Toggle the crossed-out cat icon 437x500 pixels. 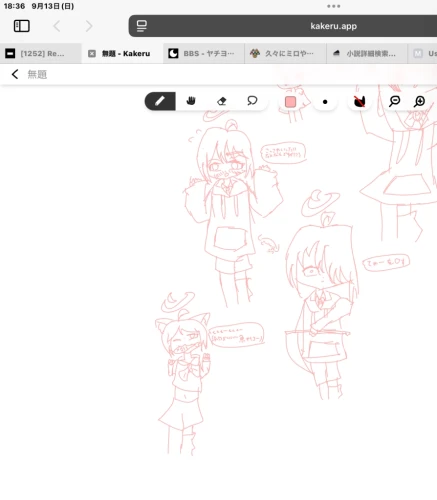point(359,101)
